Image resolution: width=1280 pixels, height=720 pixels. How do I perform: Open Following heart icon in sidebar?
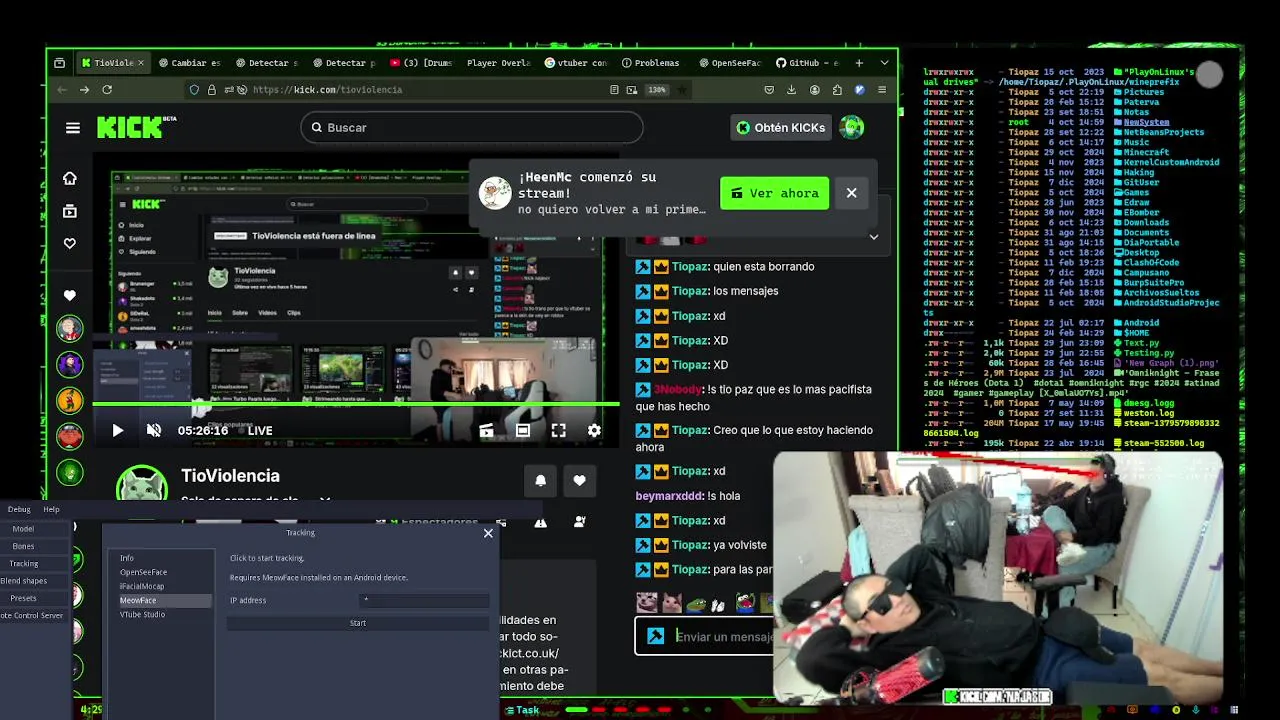[x=69, y=243]
